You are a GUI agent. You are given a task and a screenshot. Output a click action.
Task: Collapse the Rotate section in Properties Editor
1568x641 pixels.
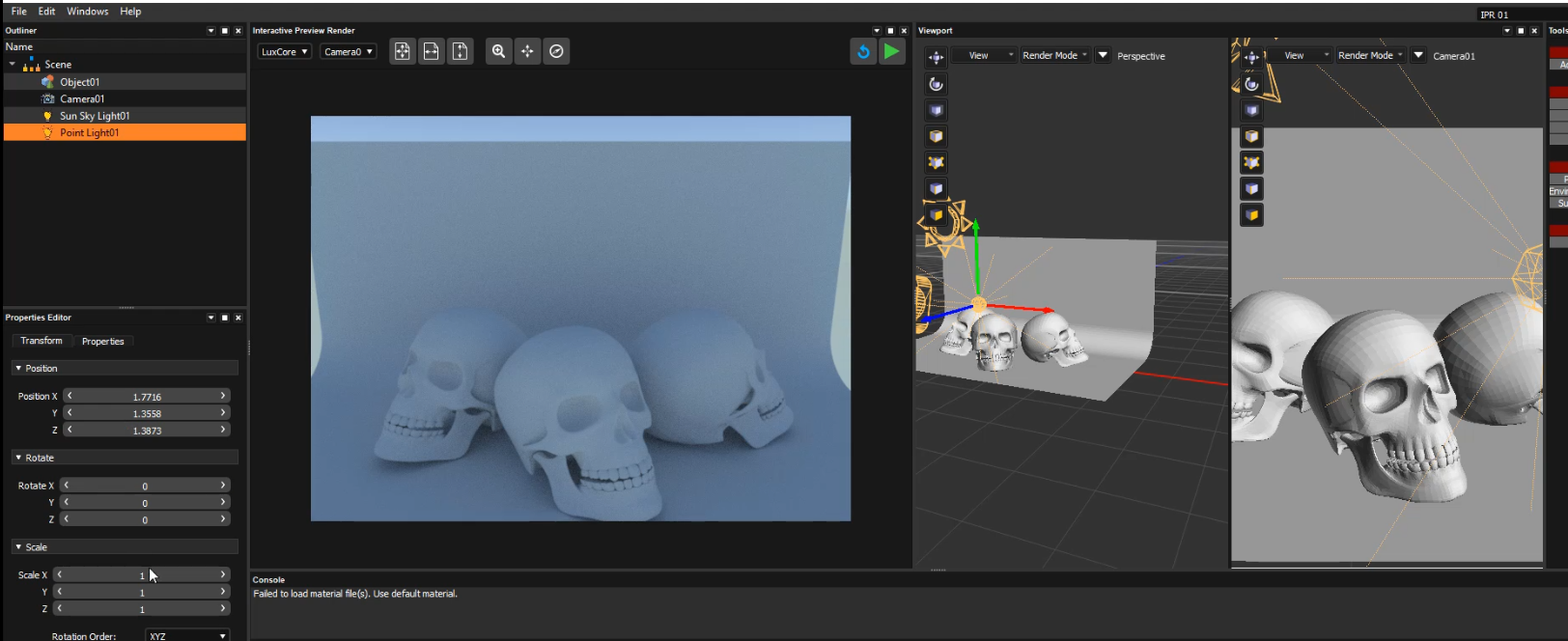coord(18,458)
